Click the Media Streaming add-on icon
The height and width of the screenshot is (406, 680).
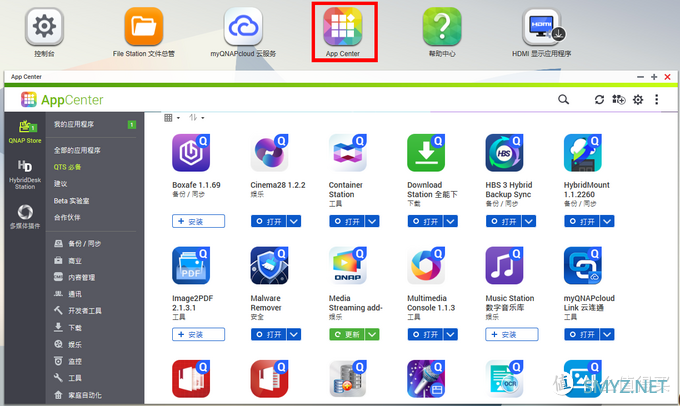(x=348, y=265)
